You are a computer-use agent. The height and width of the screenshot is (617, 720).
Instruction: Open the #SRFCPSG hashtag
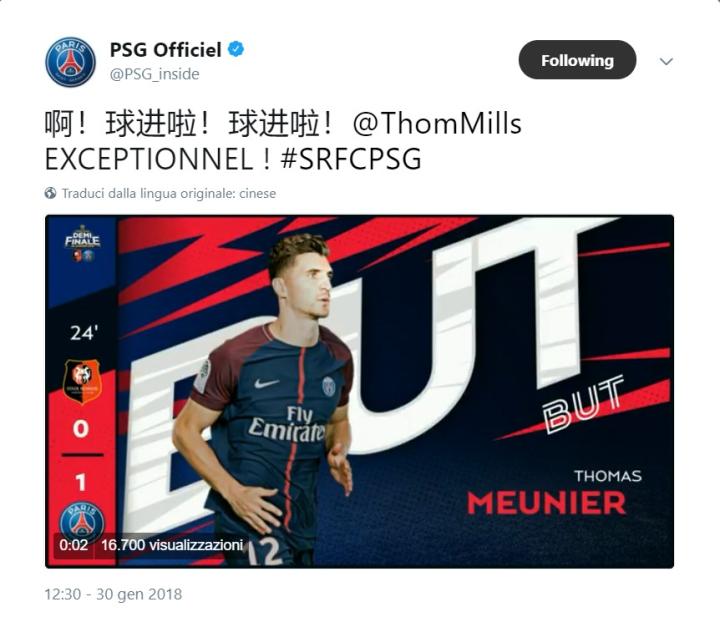pos(351,159)
